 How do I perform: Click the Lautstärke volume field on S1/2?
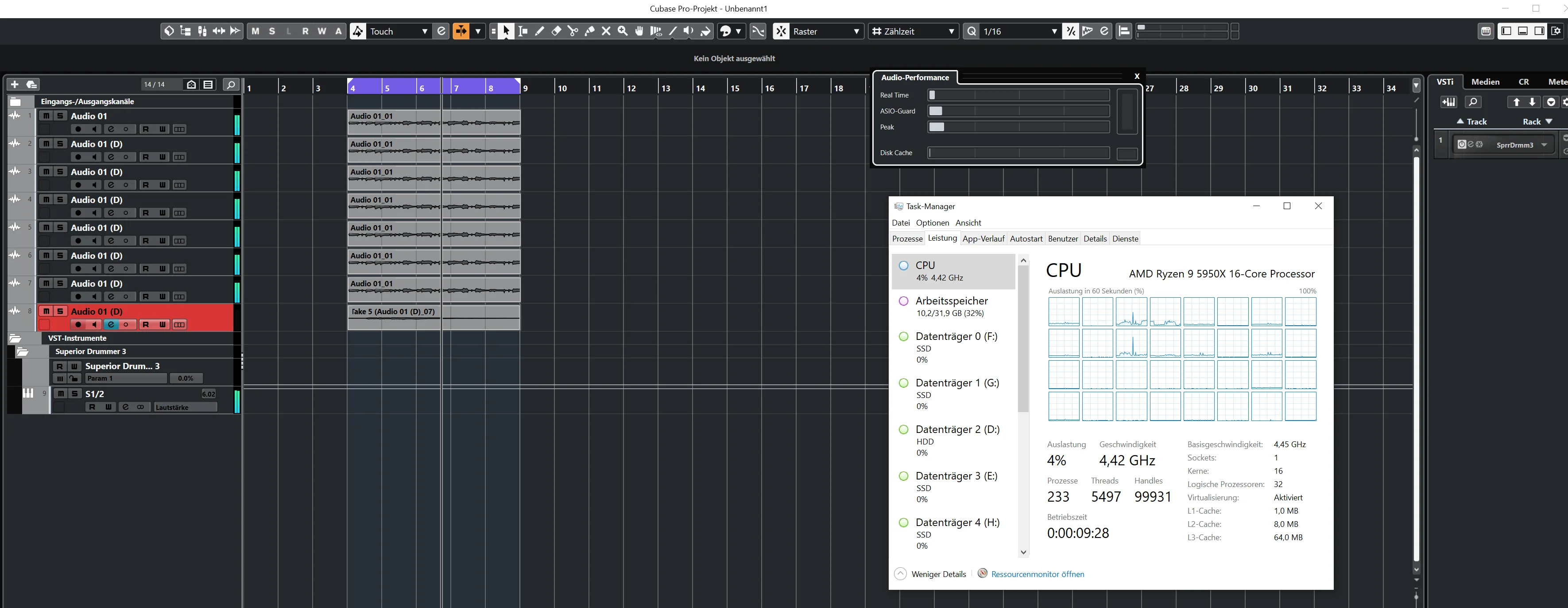185,407
